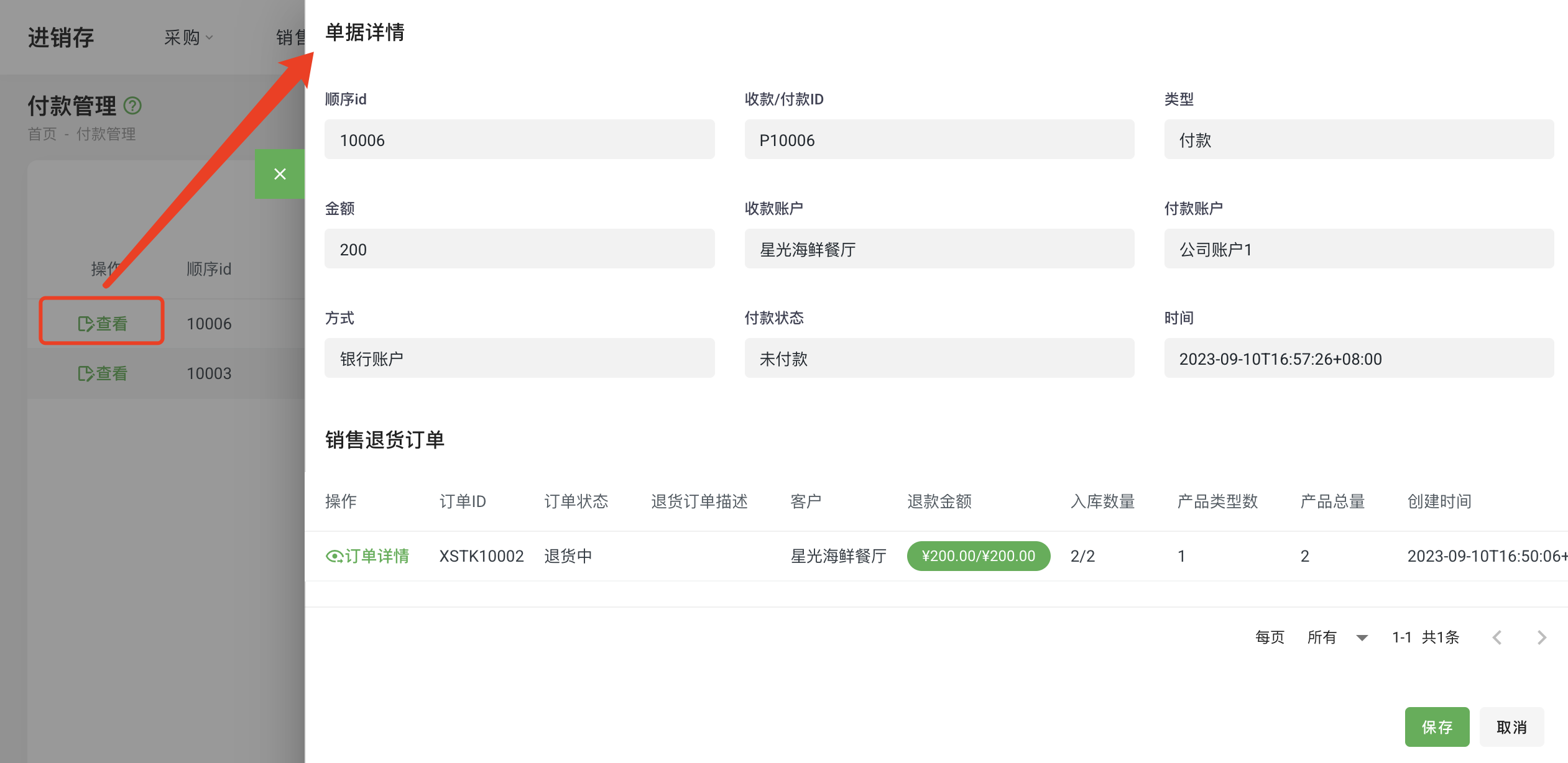The height and width of the screenshot is (763, 1568).
Task: Click the 产品类型数 column header
Action: tap(1217, 501)
